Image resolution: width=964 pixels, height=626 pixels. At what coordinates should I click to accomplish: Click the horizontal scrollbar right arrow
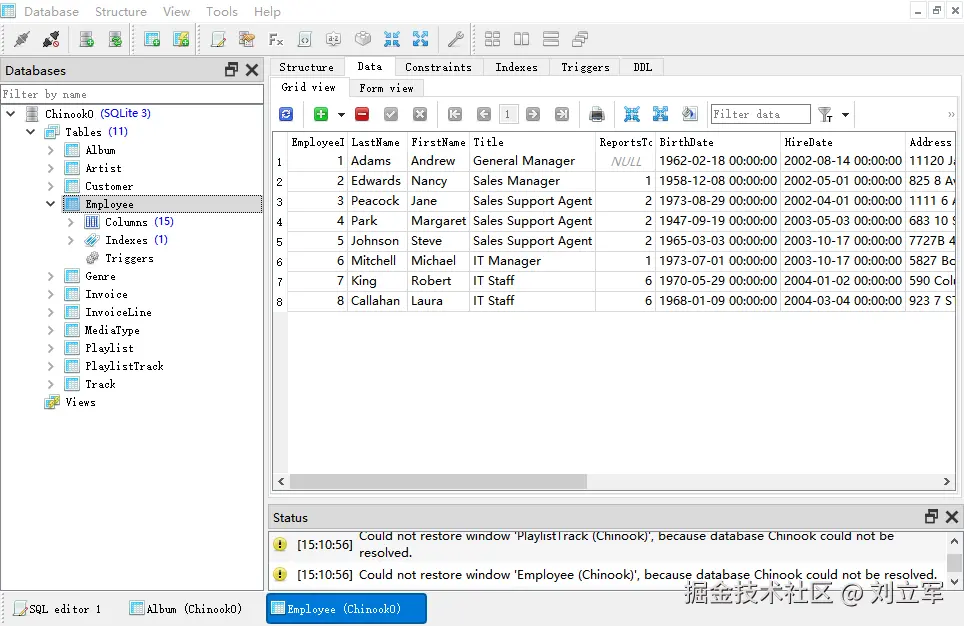coord(947,481)
